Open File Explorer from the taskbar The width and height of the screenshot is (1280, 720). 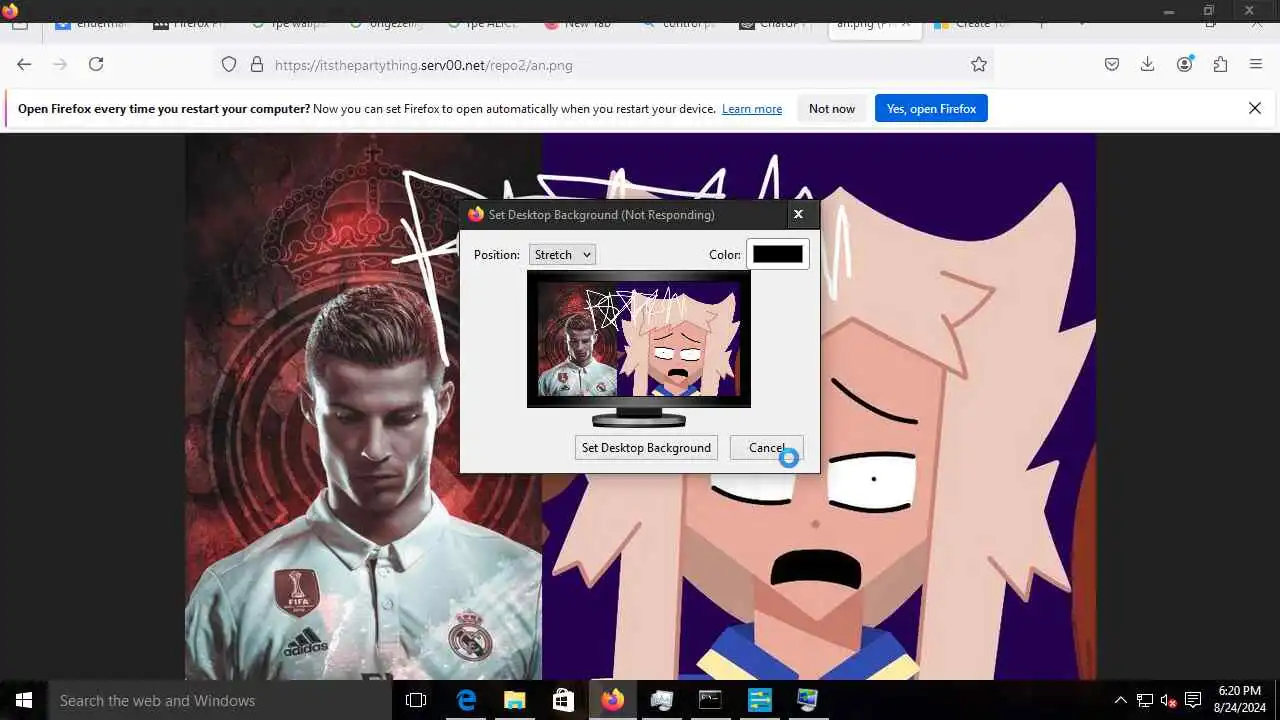pos(514,700)
